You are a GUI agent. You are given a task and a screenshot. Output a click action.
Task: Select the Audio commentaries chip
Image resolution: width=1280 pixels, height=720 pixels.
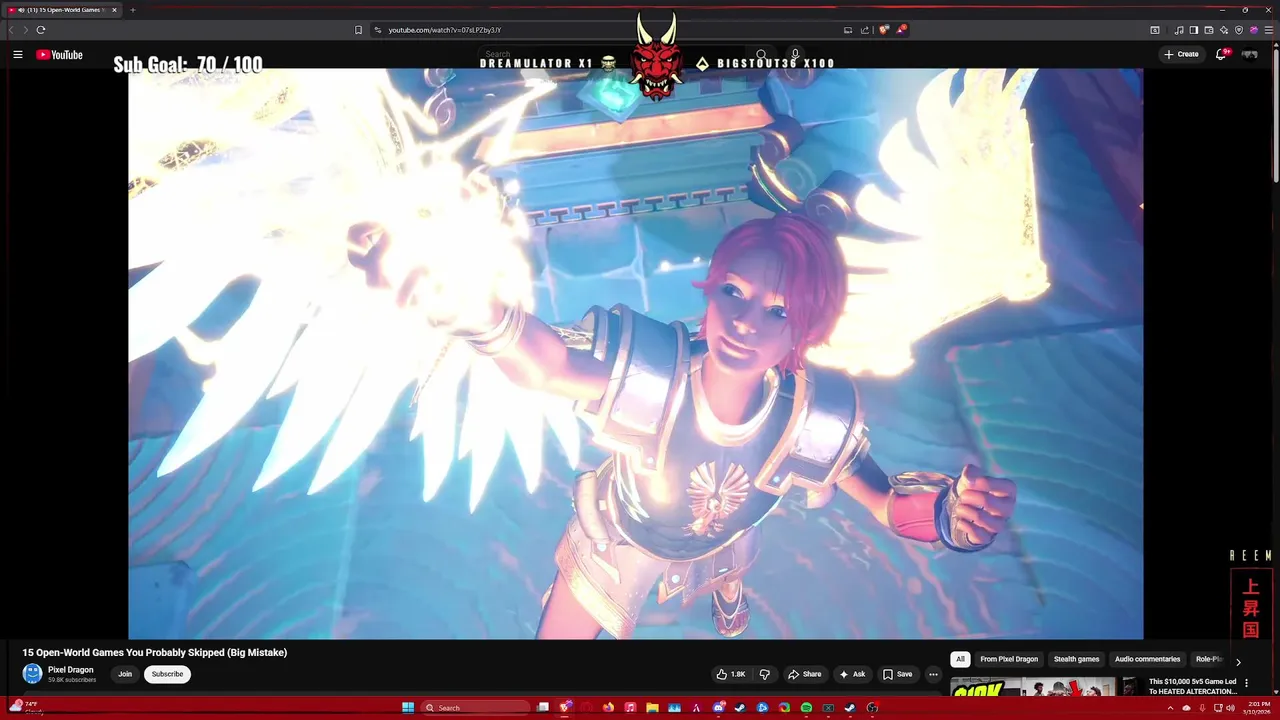(1147, 659)
